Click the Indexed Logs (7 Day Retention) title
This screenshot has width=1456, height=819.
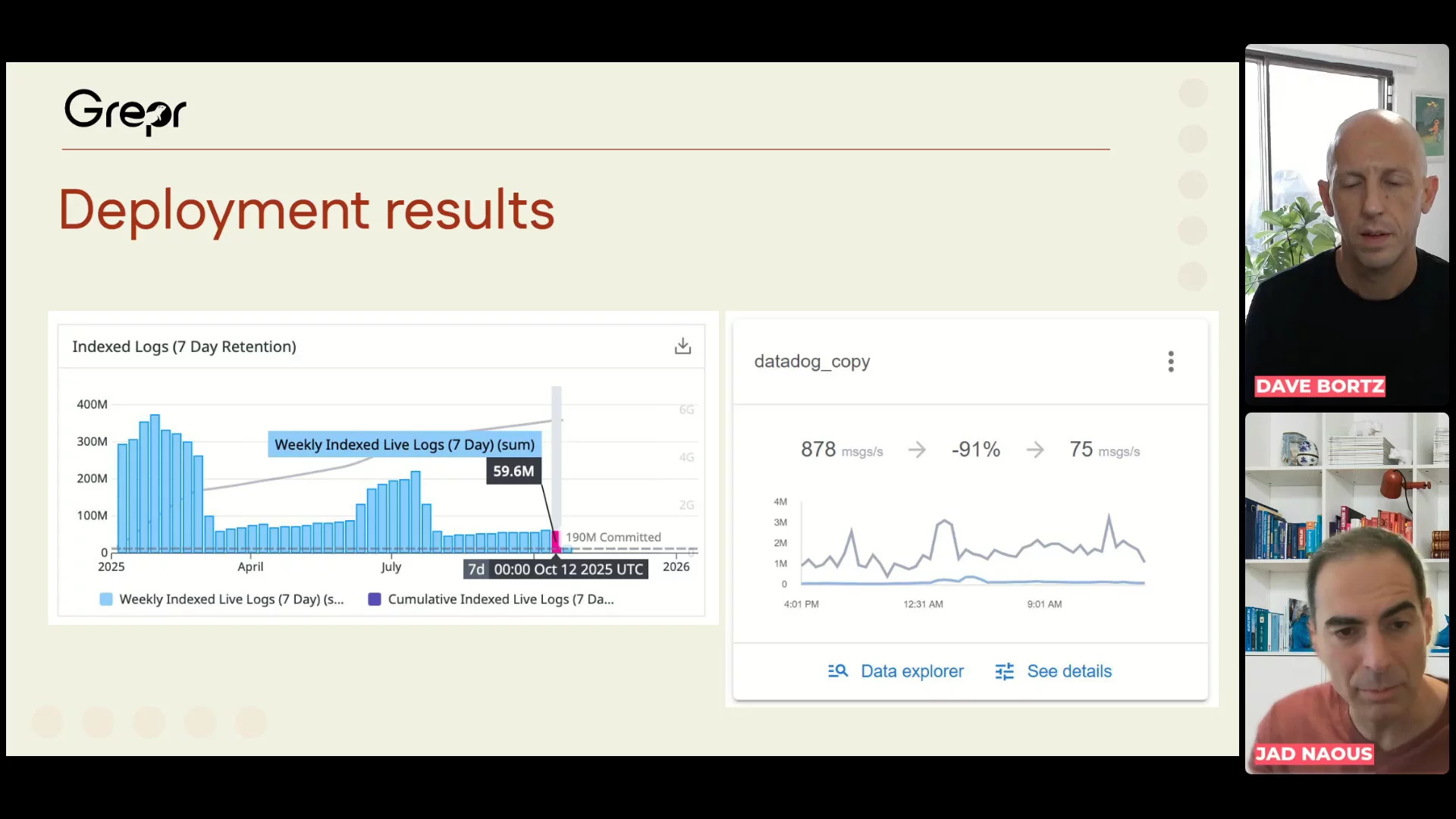click(x=184, y=347)
